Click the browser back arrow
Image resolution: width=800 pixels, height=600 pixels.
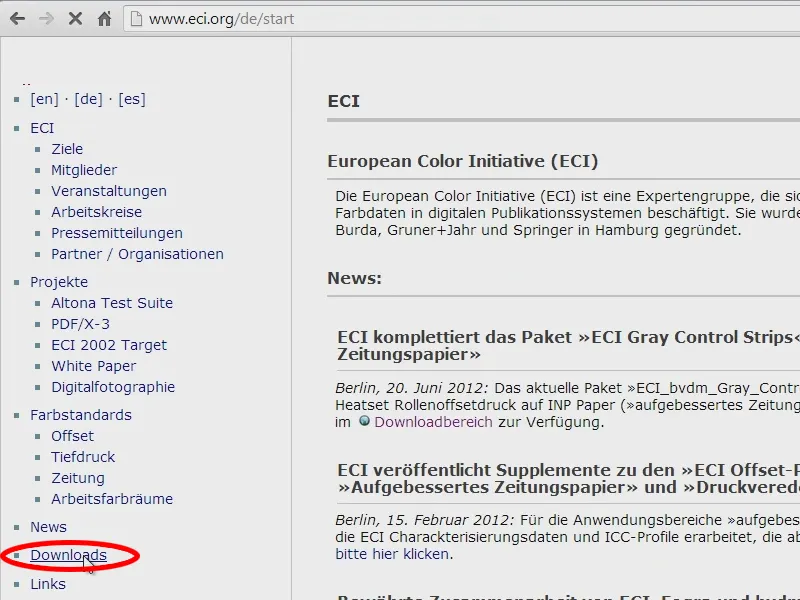tap(17, 19)
